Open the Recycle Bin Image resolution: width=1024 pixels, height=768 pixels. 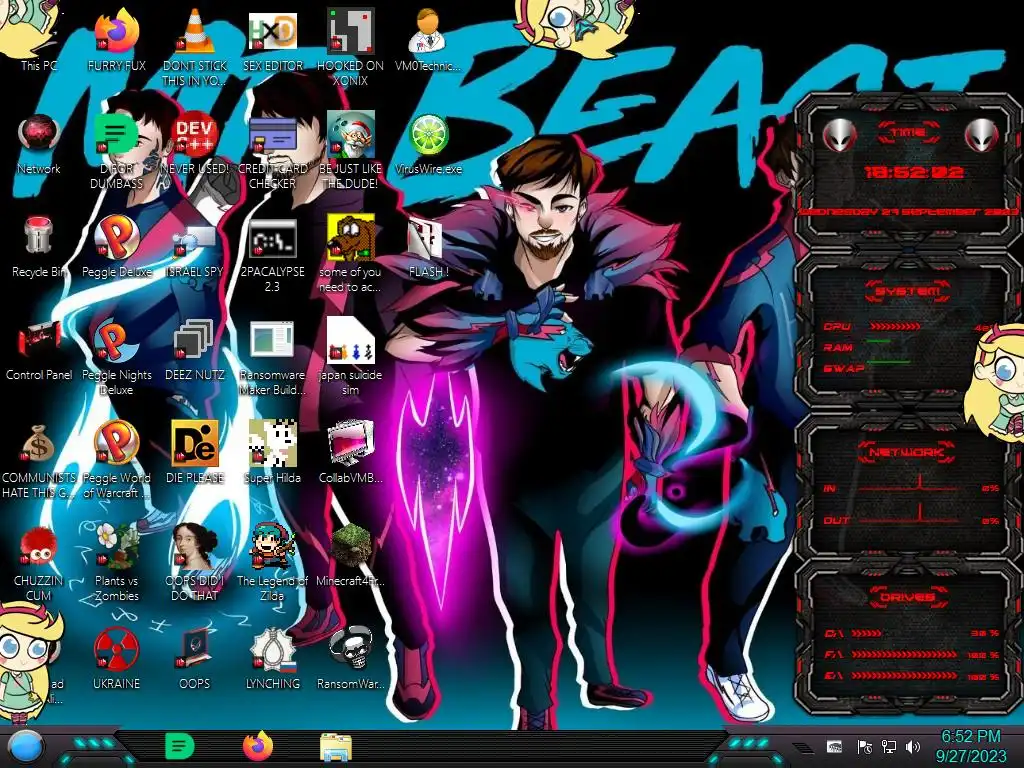click(x=39, y=247)
